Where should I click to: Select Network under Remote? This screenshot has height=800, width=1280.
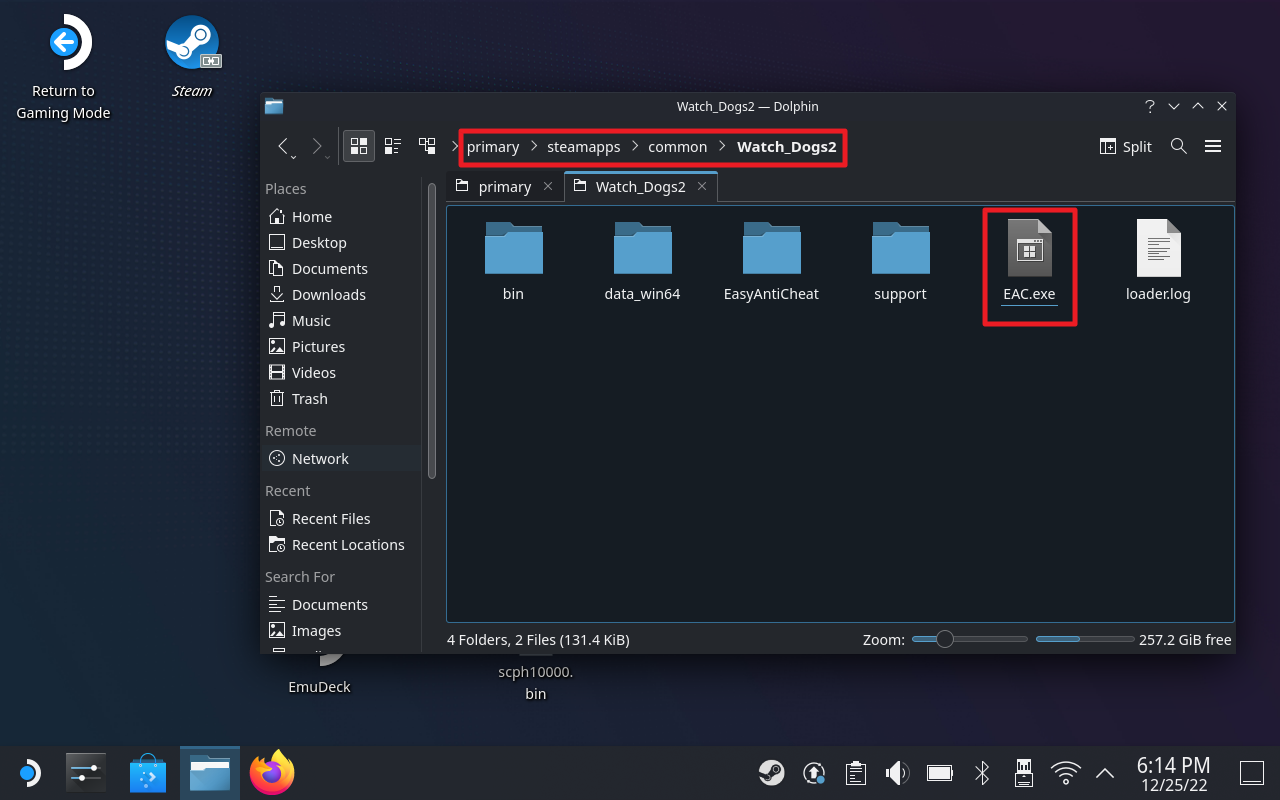pos(341,459)
